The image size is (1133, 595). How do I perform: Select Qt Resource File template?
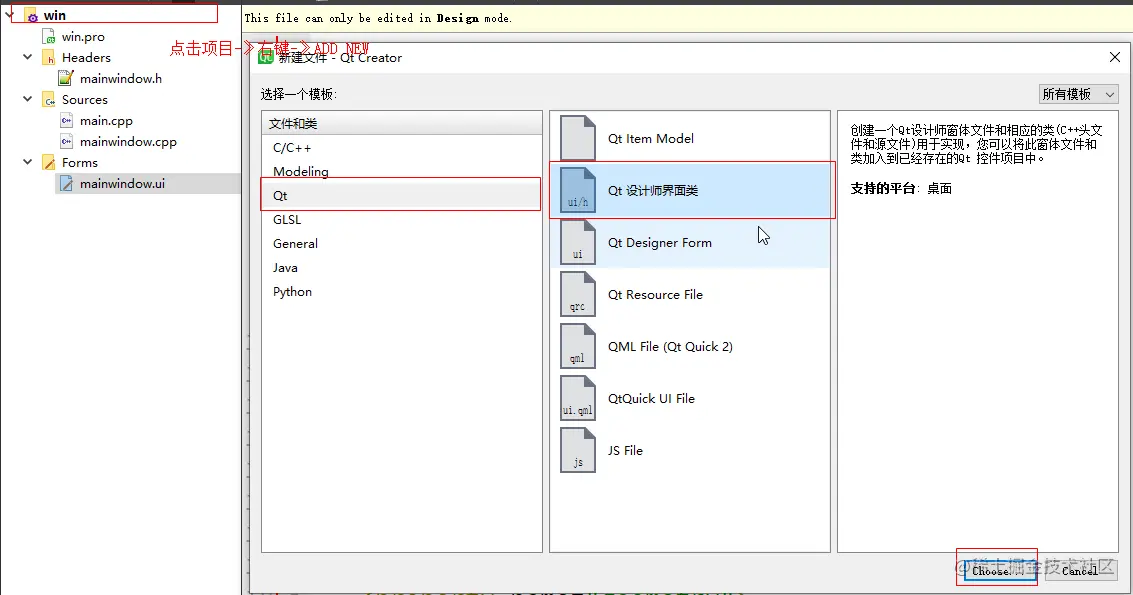point(690,294)
